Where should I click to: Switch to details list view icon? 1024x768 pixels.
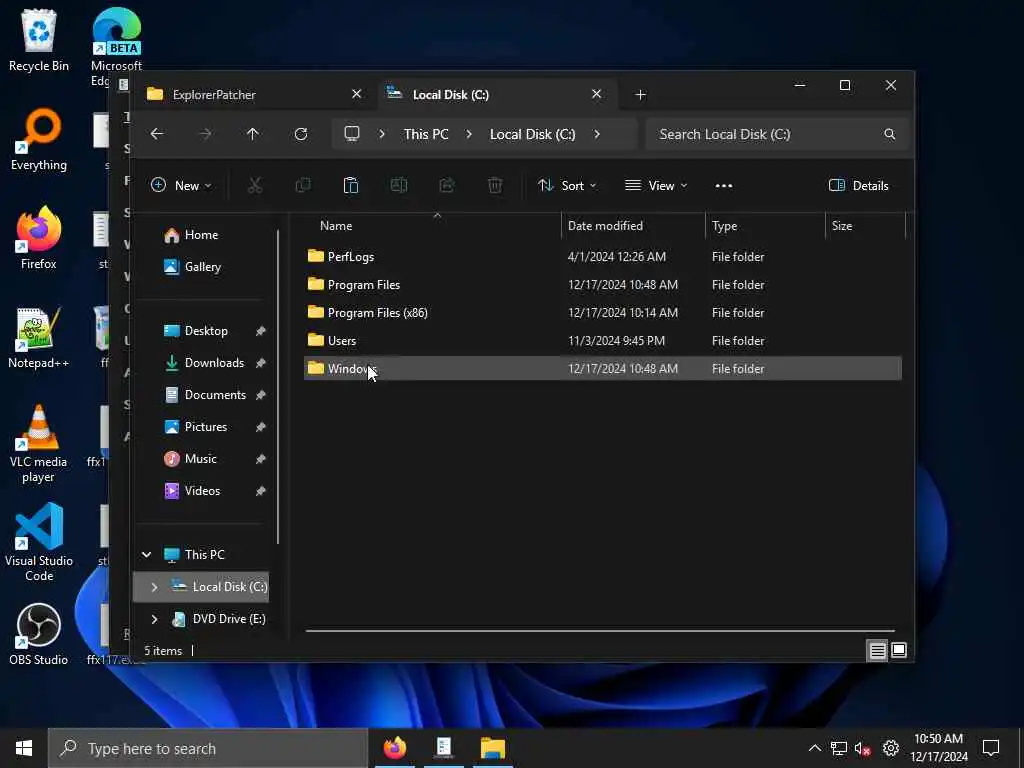[877, 650]
